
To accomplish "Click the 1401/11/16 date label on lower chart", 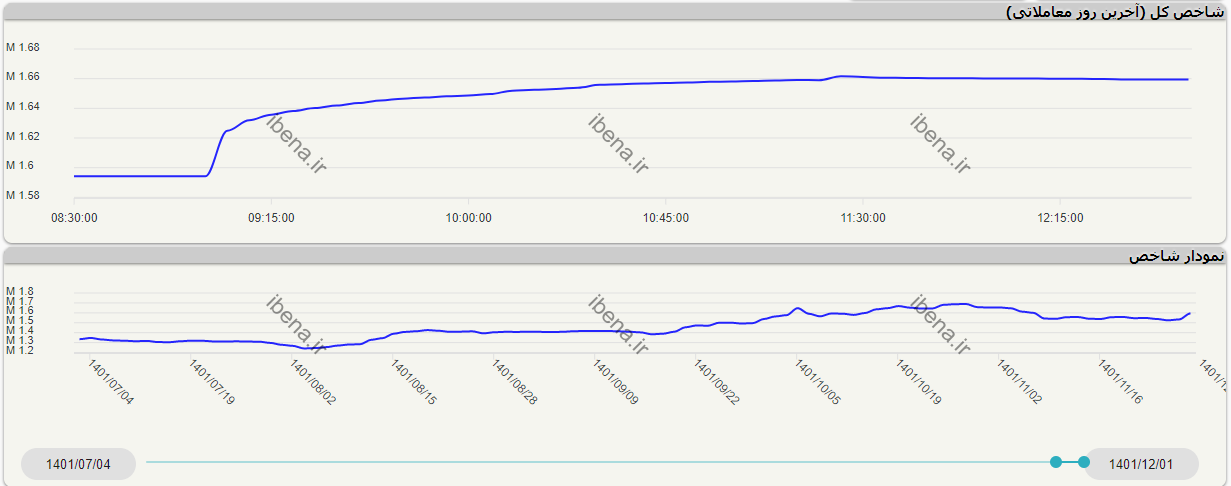I will [1121, 383].
